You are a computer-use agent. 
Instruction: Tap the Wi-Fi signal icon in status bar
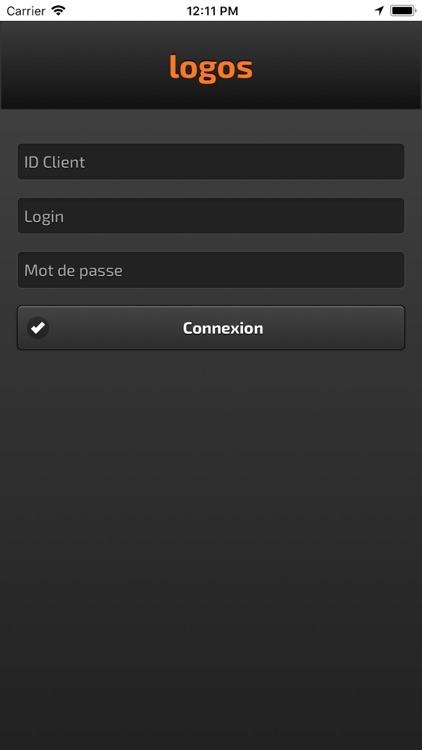(x=58, y=11)
